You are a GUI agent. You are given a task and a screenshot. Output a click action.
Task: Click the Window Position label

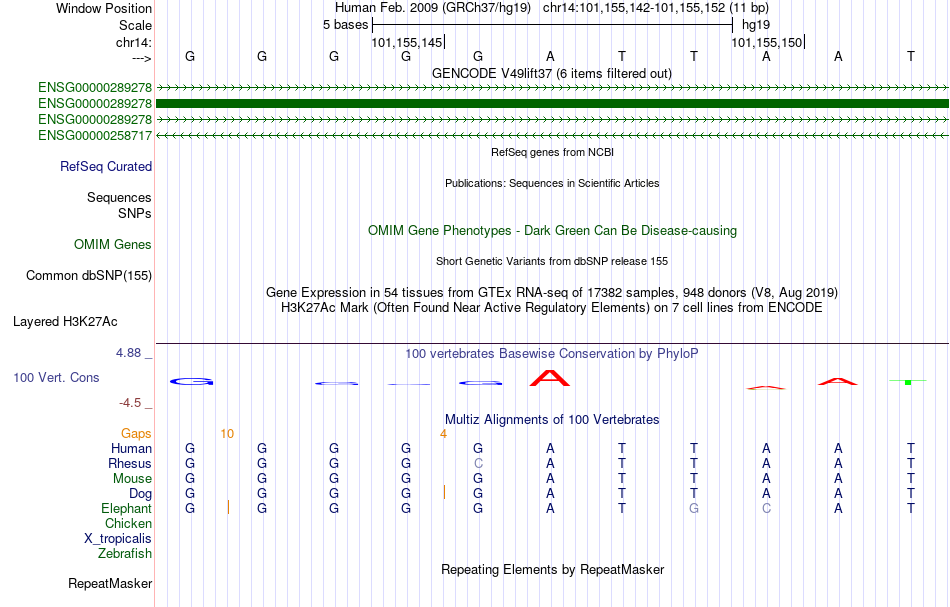click(x=104, y=8)
